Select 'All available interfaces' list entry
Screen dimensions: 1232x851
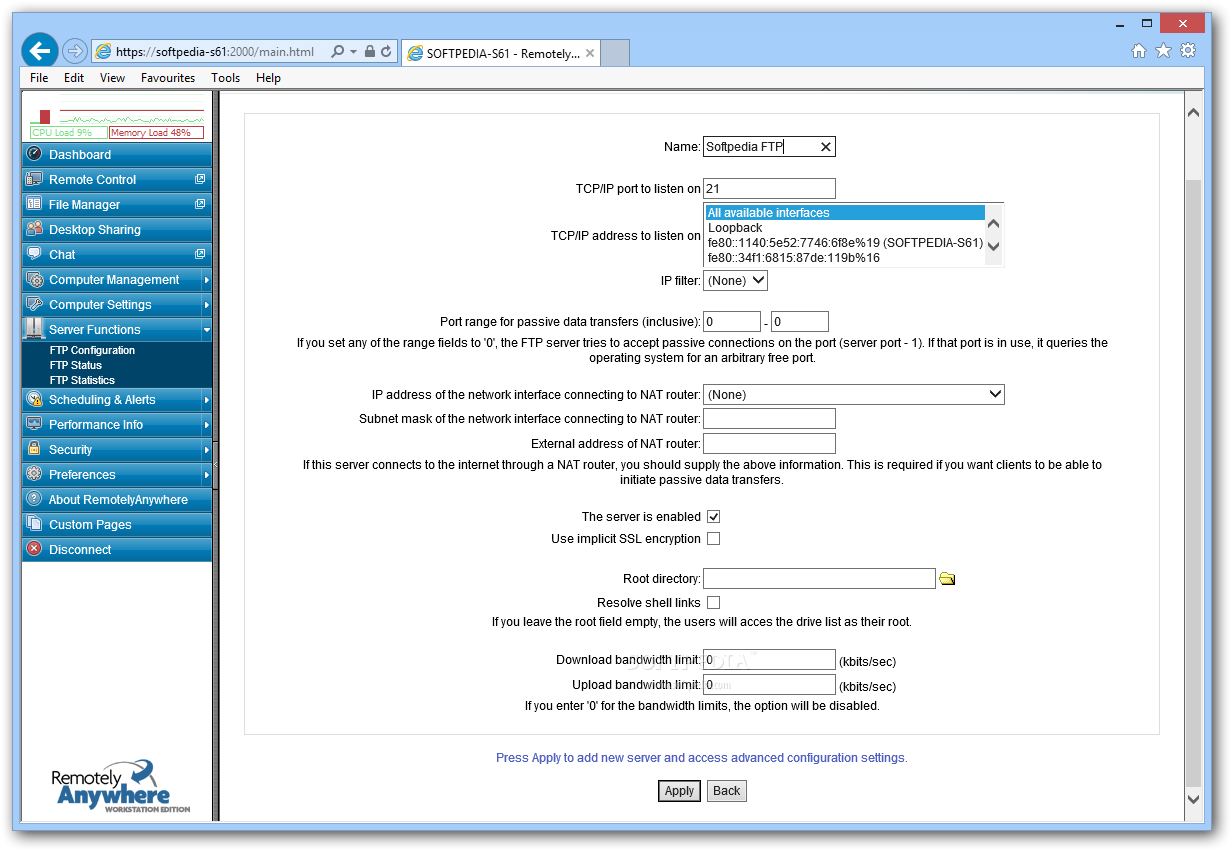click(845, 213)
